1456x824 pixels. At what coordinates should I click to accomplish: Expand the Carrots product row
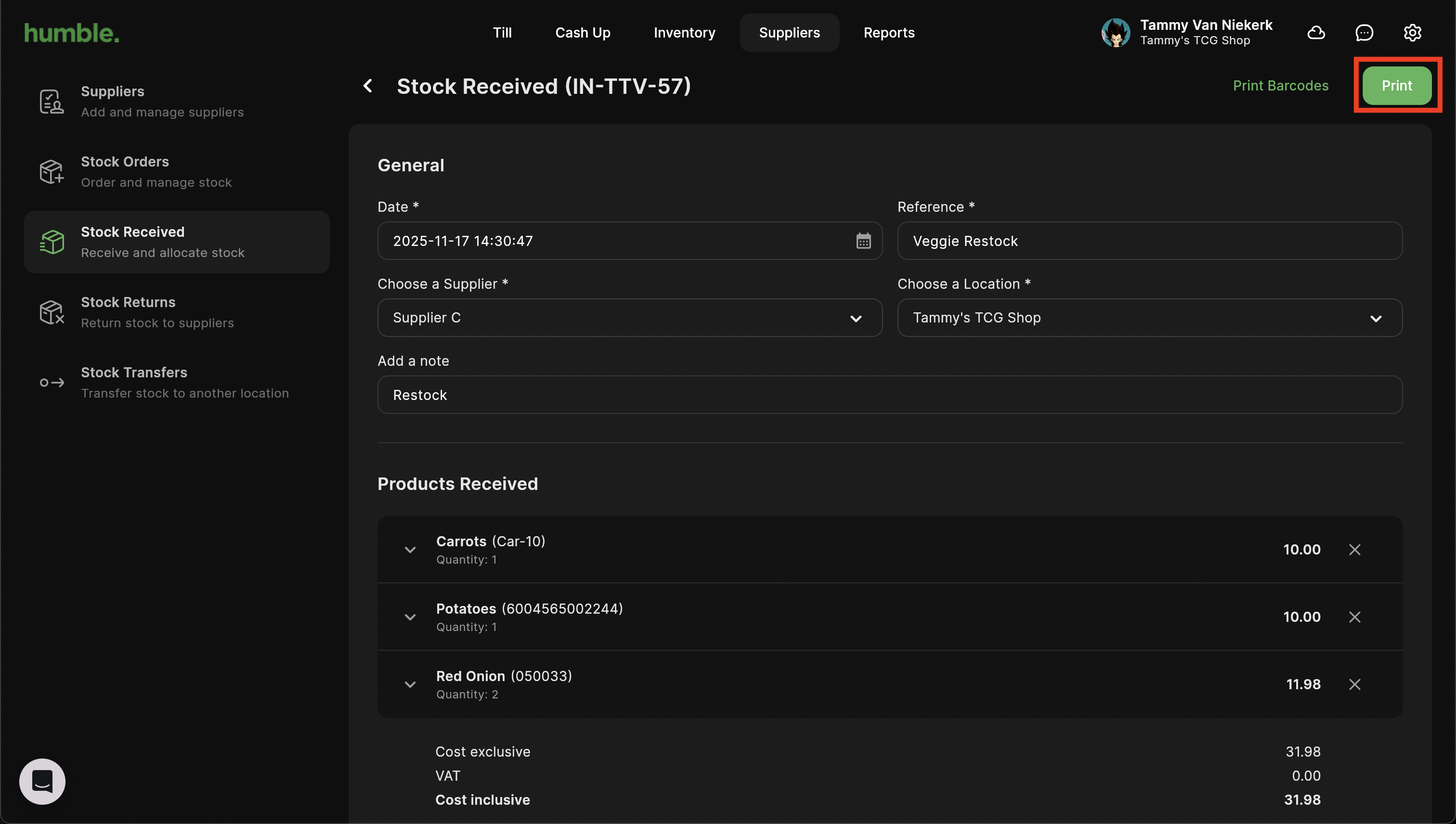coord(410,550)
